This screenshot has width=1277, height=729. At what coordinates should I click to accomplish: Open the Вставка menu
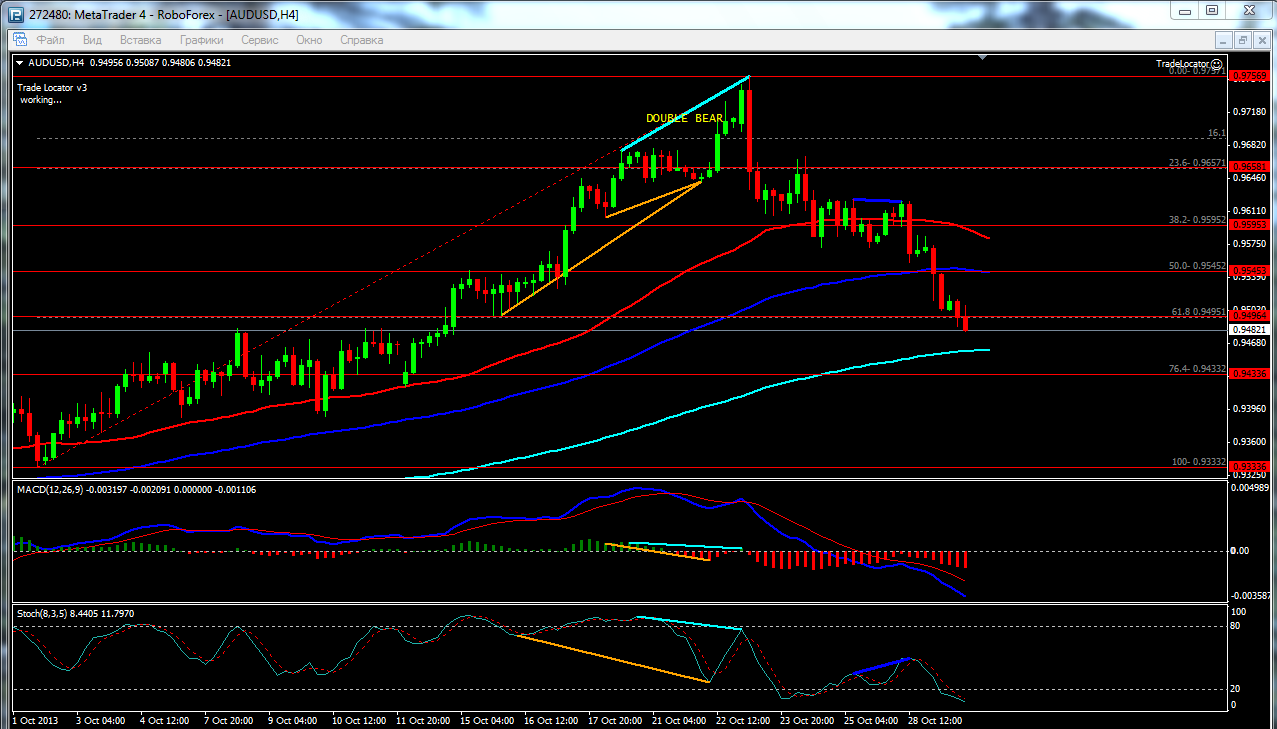click(x=140, y=40)
